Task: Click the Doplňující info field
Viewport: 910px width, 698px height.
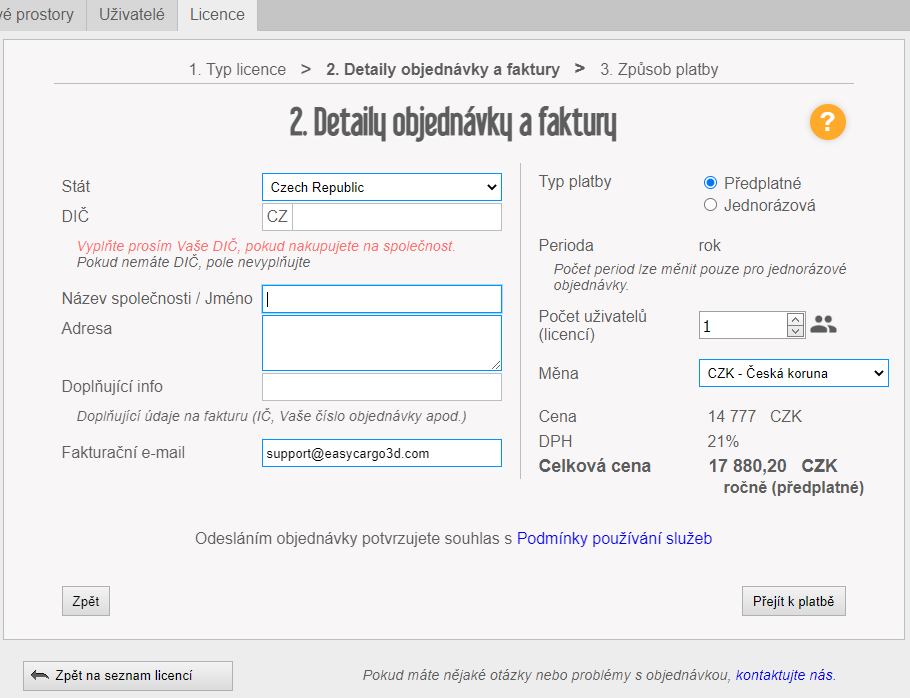Action: 381,387
